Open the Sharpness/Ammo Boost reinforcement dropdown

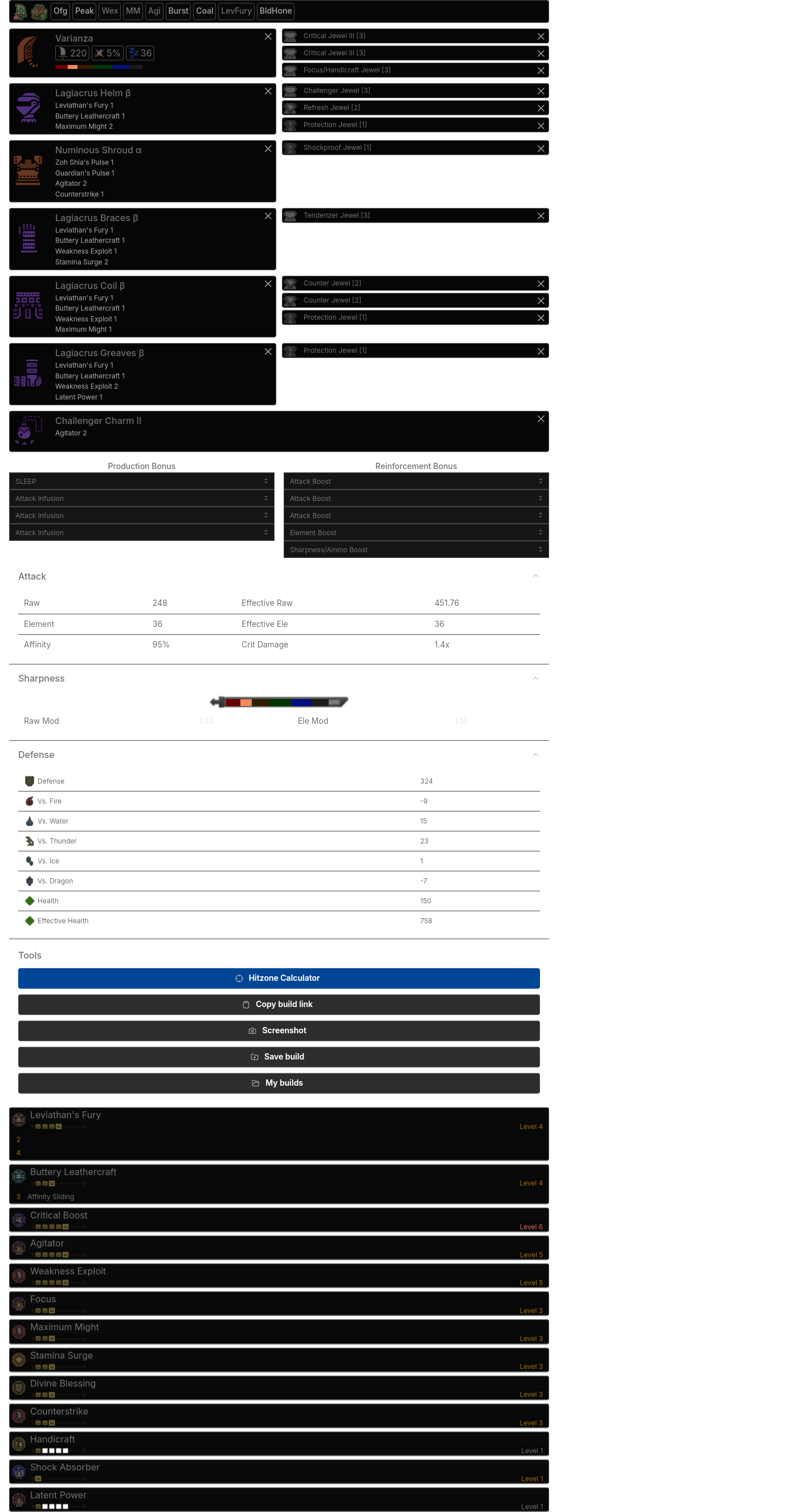click(416, 549)
